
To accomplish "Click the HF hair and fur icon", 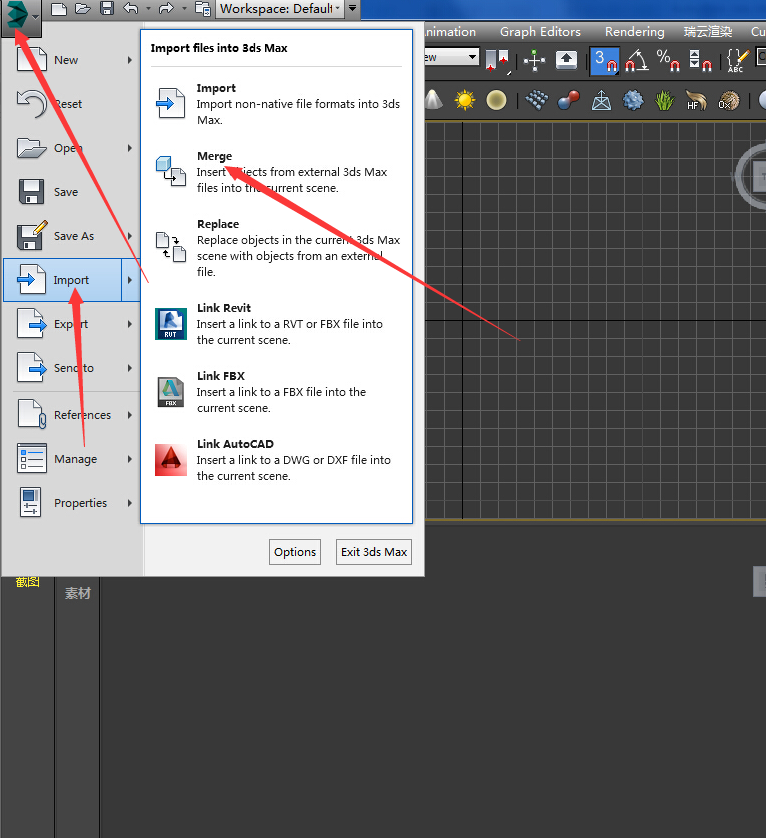I will 697,100.
